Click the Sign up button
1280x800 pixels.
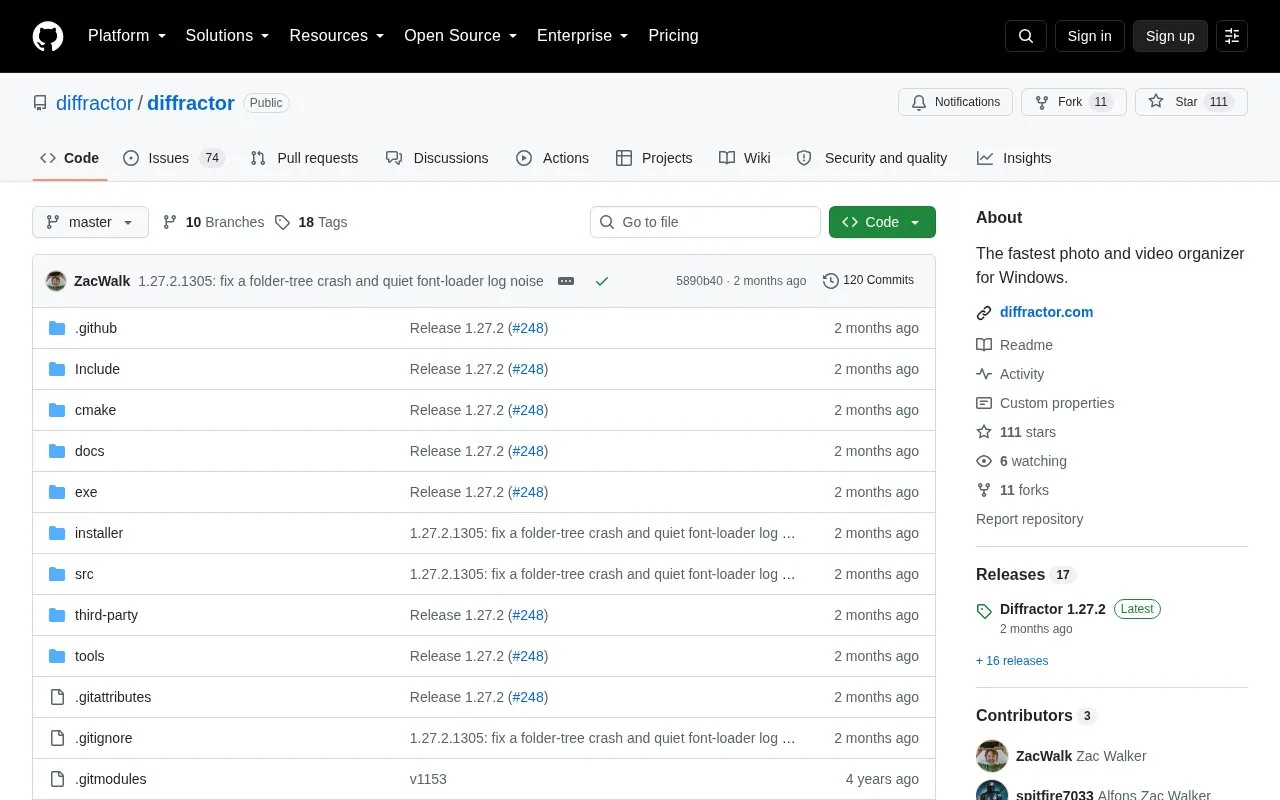[1170, 36]
